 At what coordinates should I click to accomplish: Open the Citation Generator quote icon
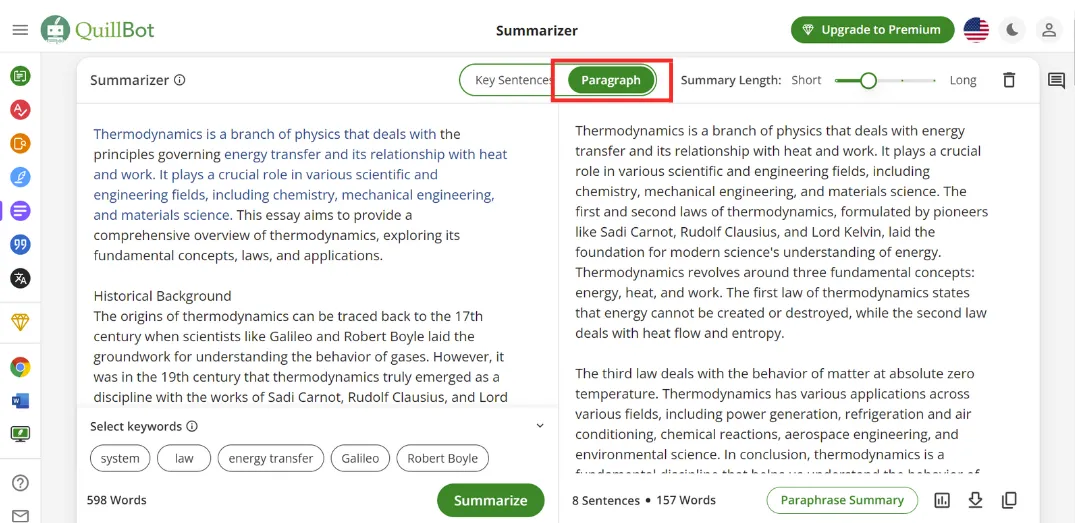20,245
